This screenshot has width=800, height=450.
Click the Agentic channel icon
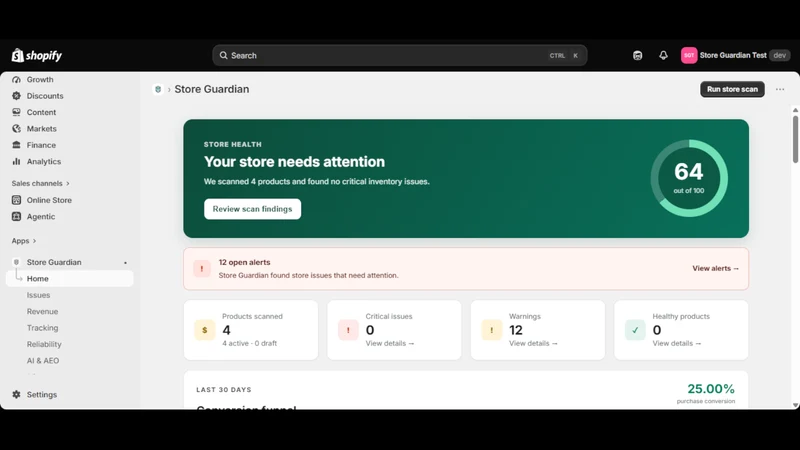[x=16, y=216]
